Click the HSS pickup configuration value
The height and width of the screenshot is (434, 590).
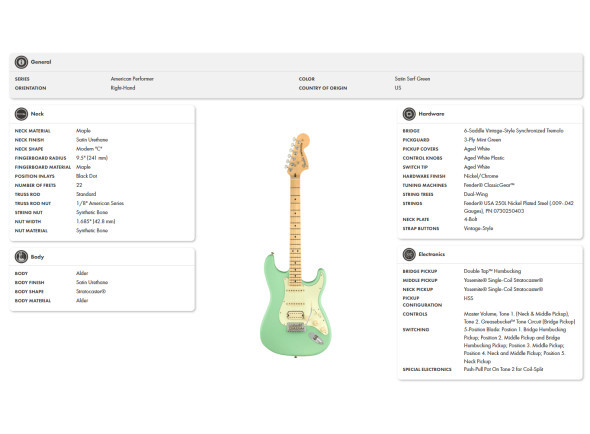point(468,298)
